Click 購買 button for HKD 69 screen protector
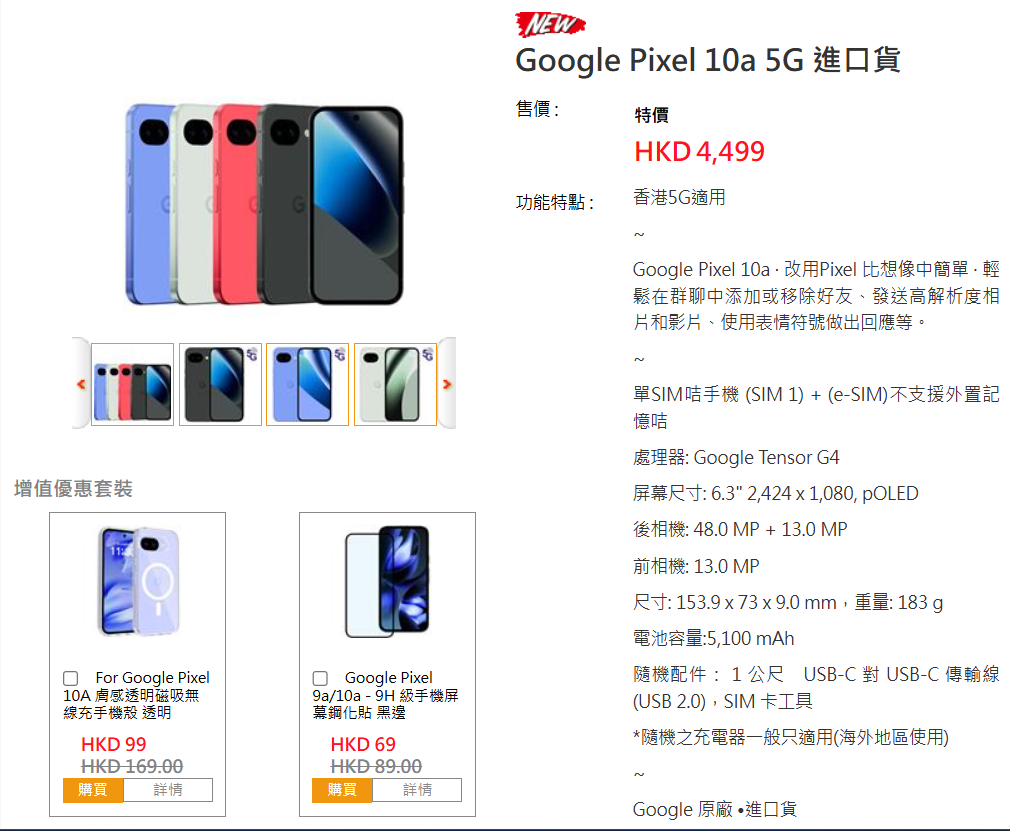The image size is (1010, 831). pyautogui.click(x=342, y=790)
